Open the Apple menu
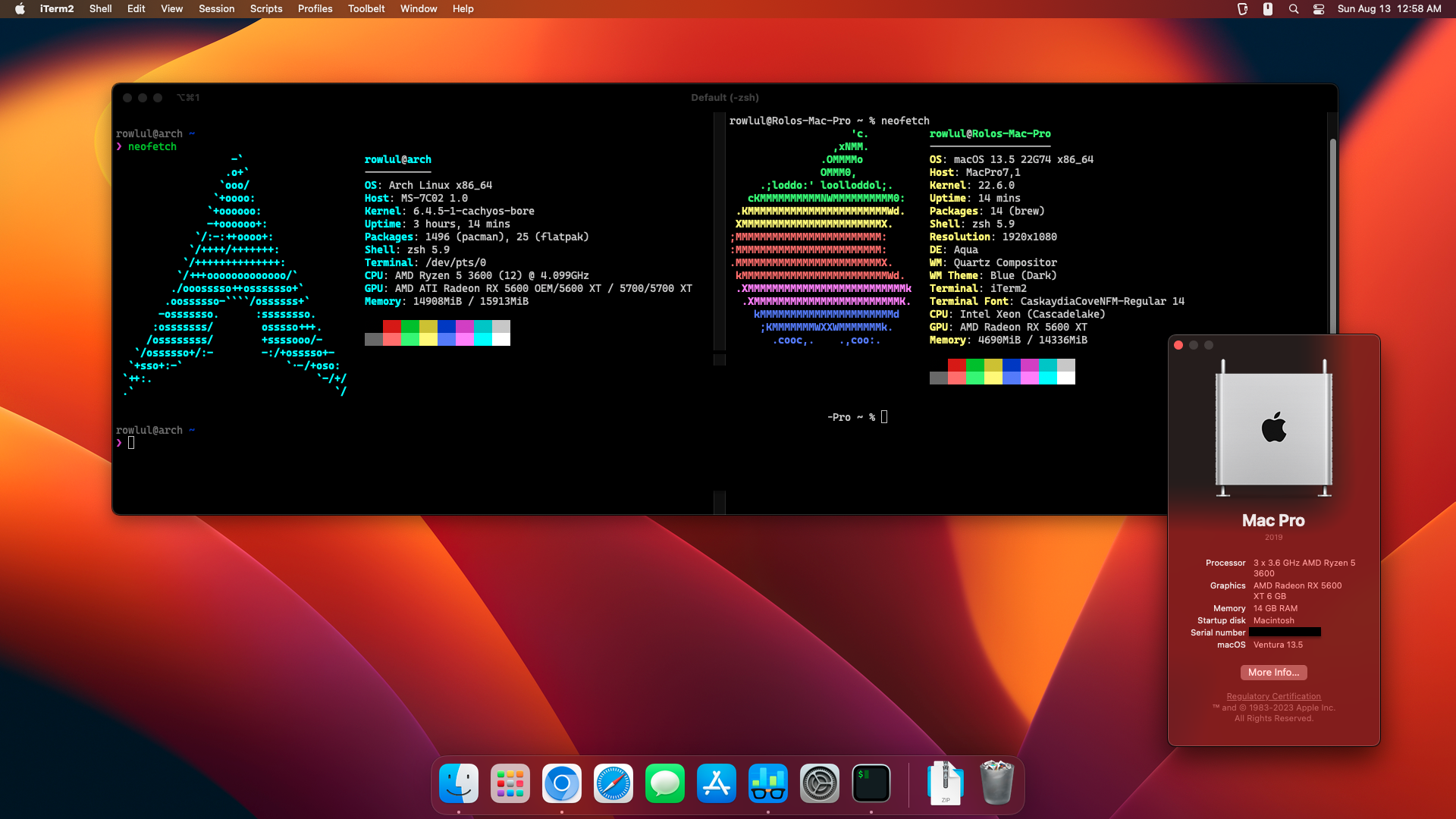Screen dimensions: 1456x819 pyautogui.click(x=20, y=8)
